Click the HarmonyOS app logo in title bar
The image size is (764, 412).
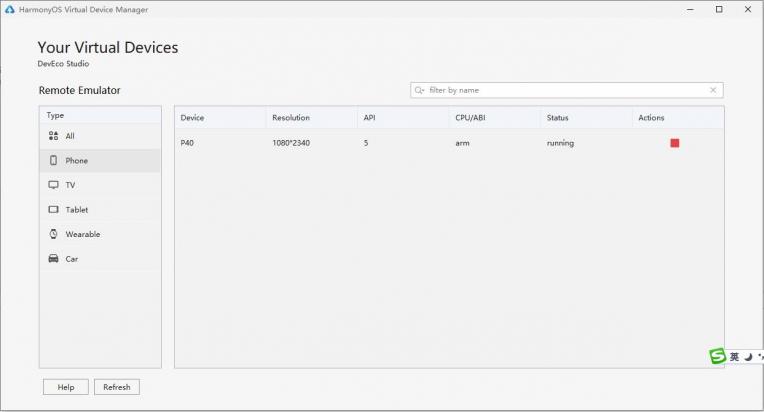(10, 9)
